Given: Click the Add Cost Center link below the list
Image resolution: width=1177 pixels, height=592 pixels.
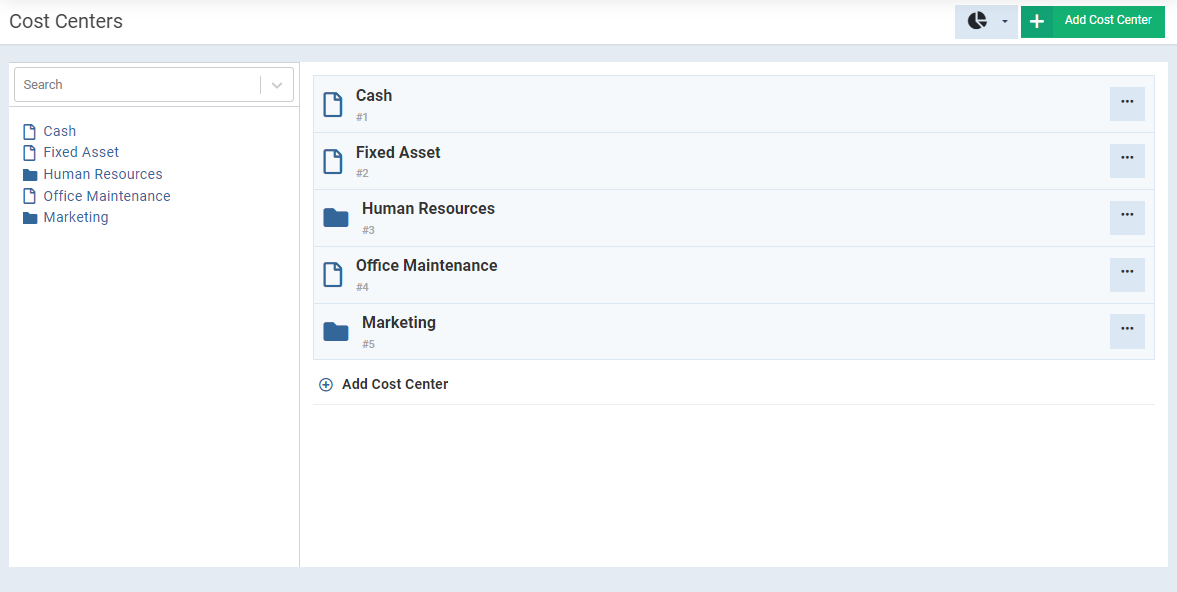Looking at the screenshot, I should [394, 384].
